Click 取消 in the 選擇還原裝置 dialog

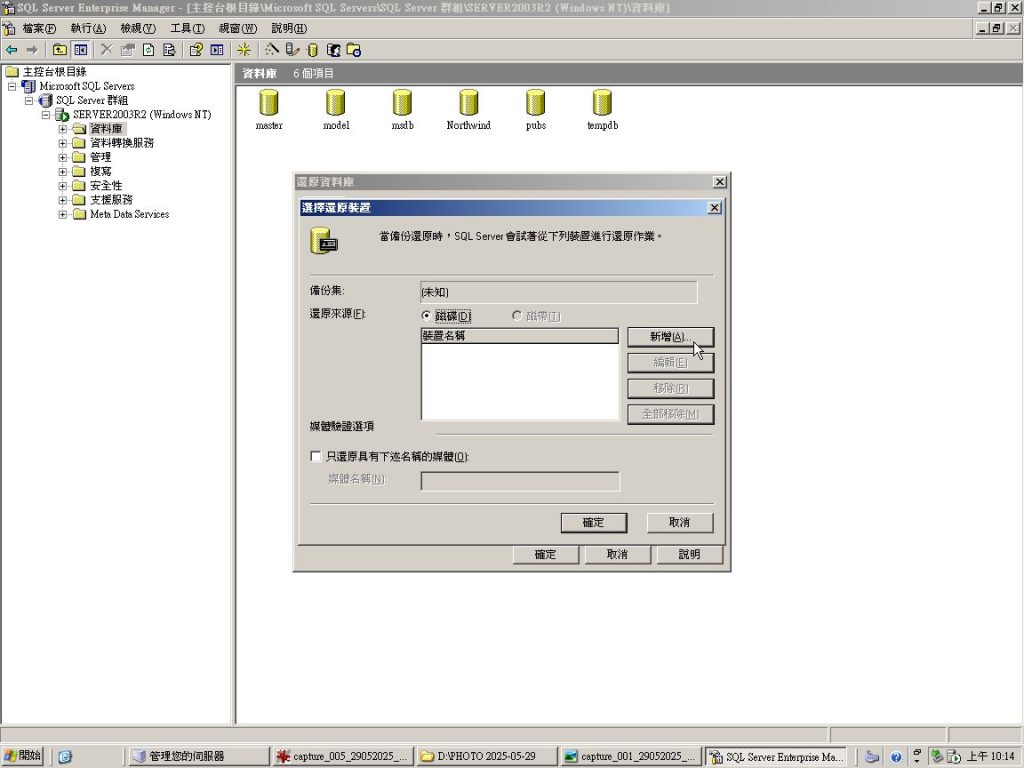coord(679,523)
